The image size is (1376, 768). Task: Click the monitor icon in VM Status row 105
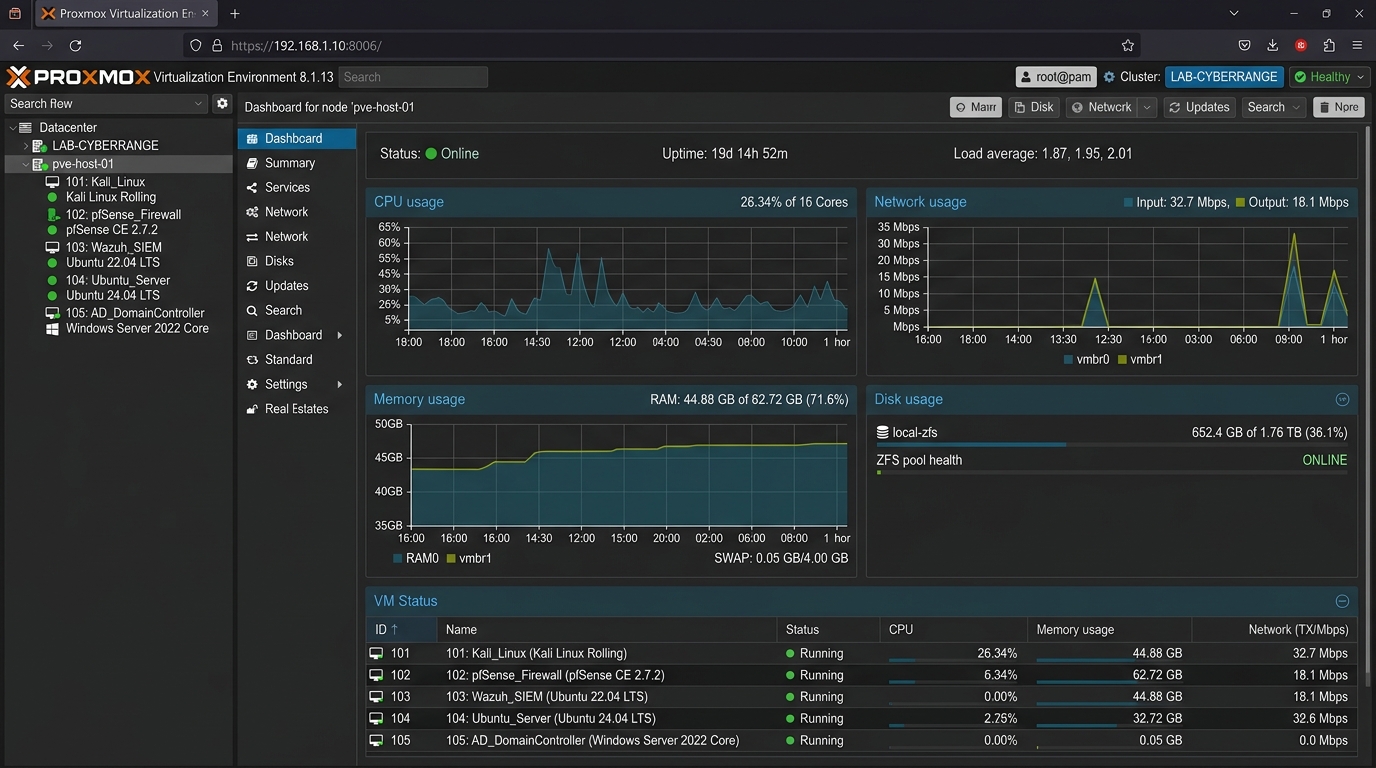click(376, 741)
